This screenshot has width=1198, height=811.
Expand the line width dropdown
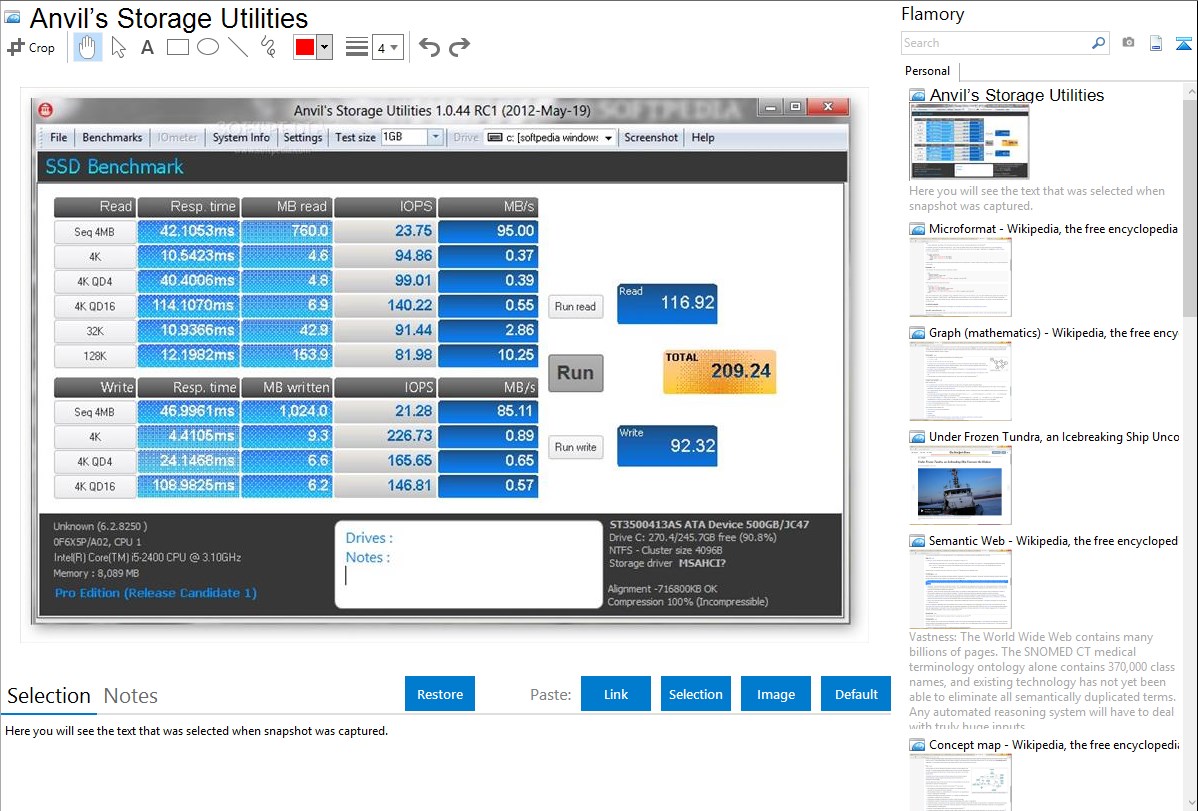(387, 47)
